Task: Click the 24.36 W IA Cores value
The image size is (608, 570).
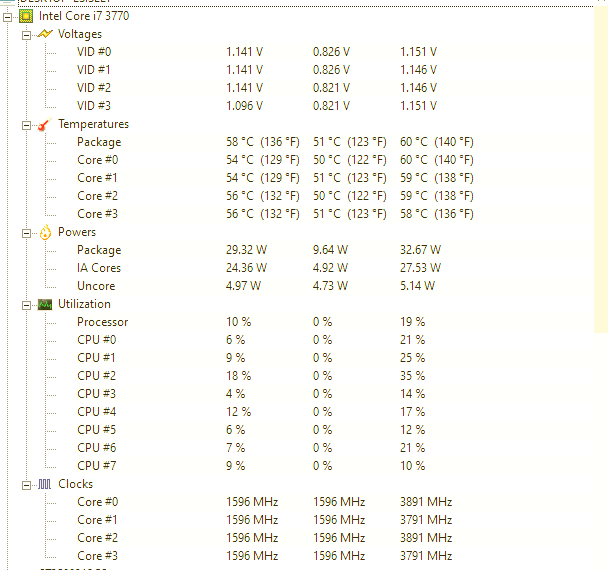Action: (247, 268)
